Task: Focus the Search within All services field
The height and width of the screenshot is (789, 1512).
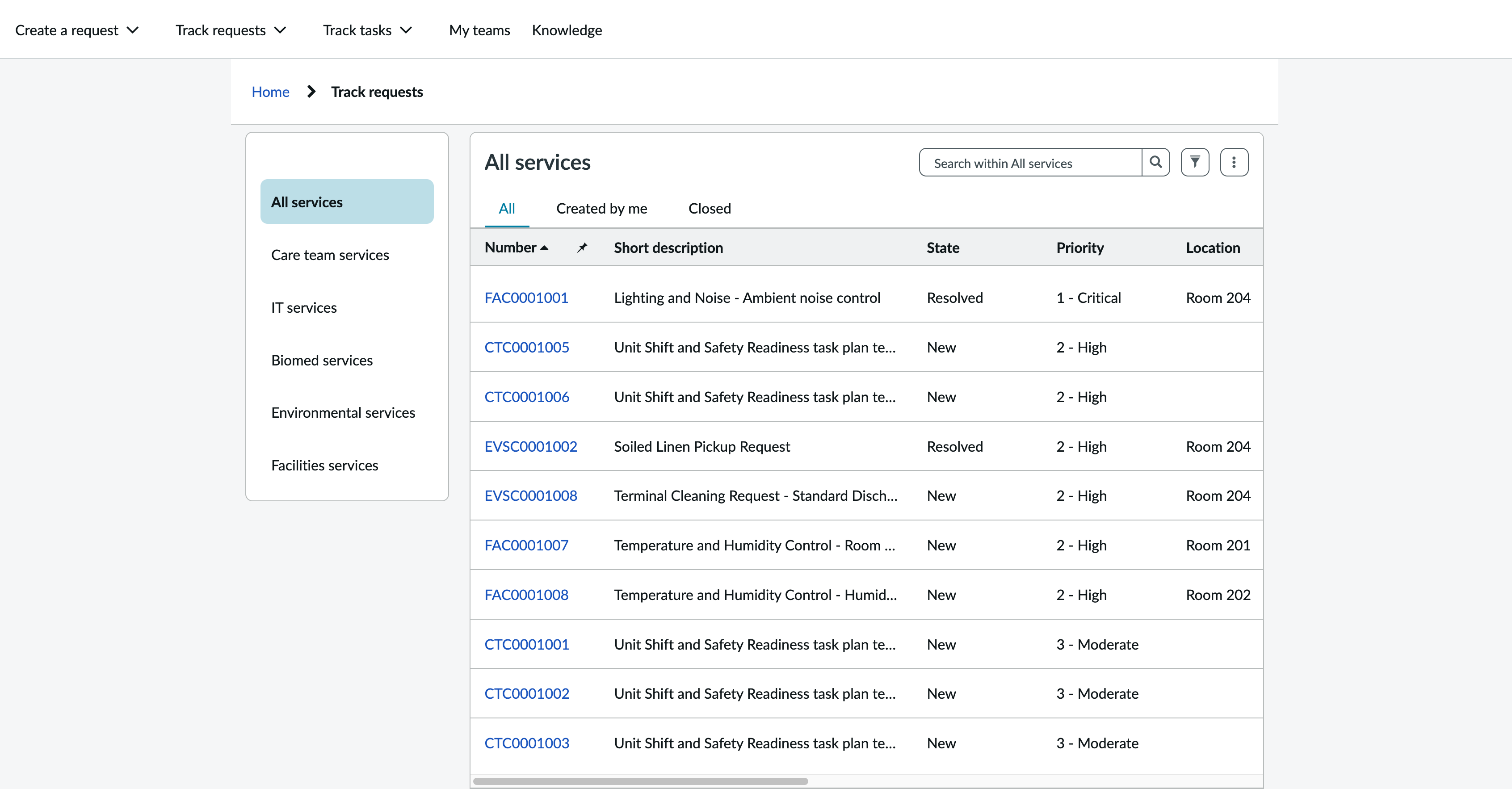Action: point(1030,163)
